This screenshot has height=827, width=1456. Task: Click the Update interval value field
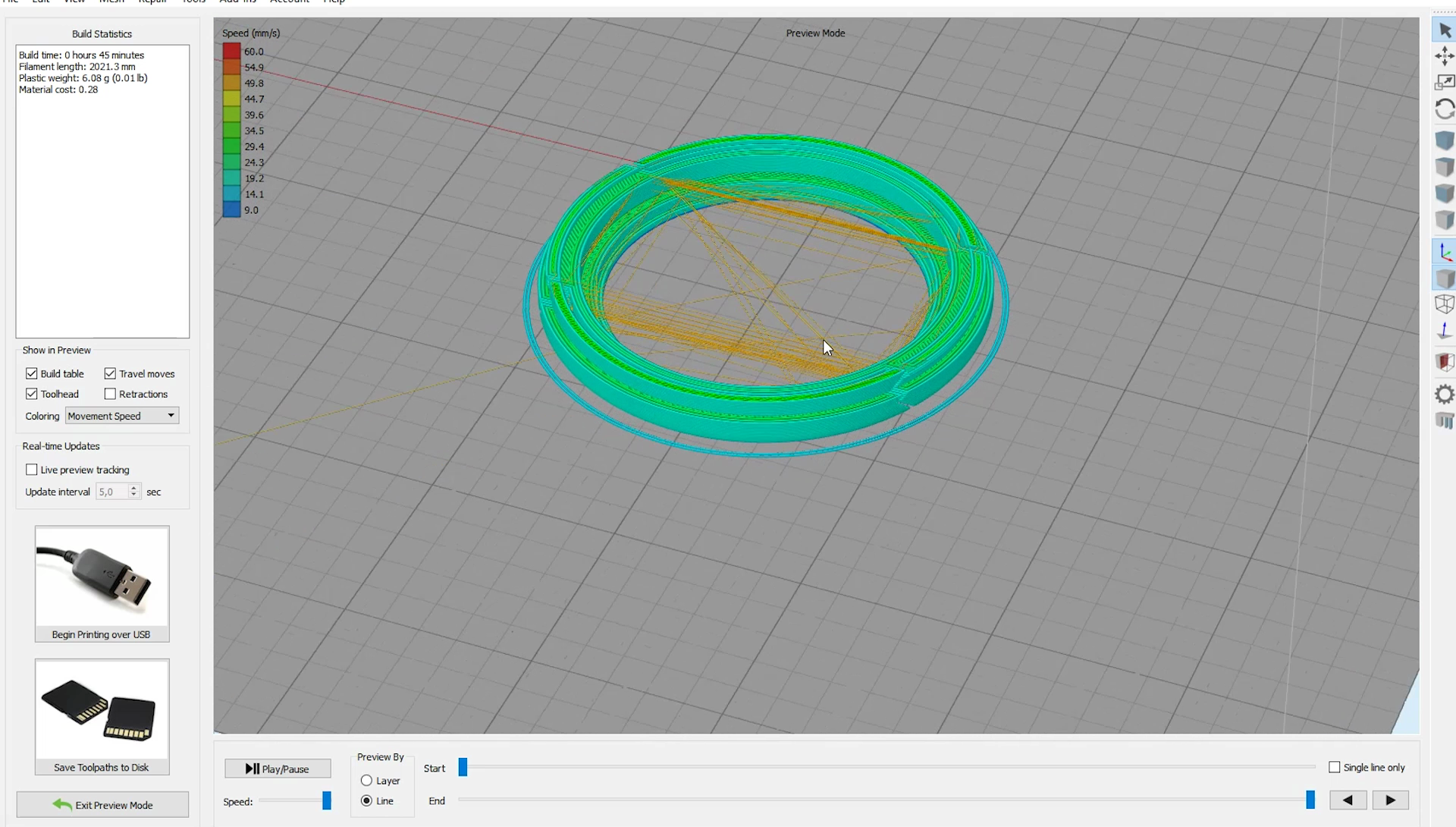pyautogui.click(x=111, y=492)
